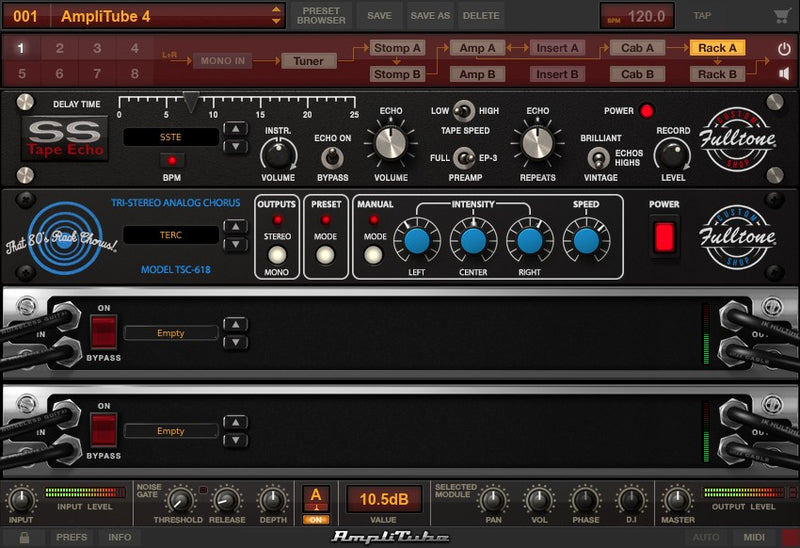Open the Preset Browser
Viewport: 800px width, 548px height.
[x=322, y=16]
